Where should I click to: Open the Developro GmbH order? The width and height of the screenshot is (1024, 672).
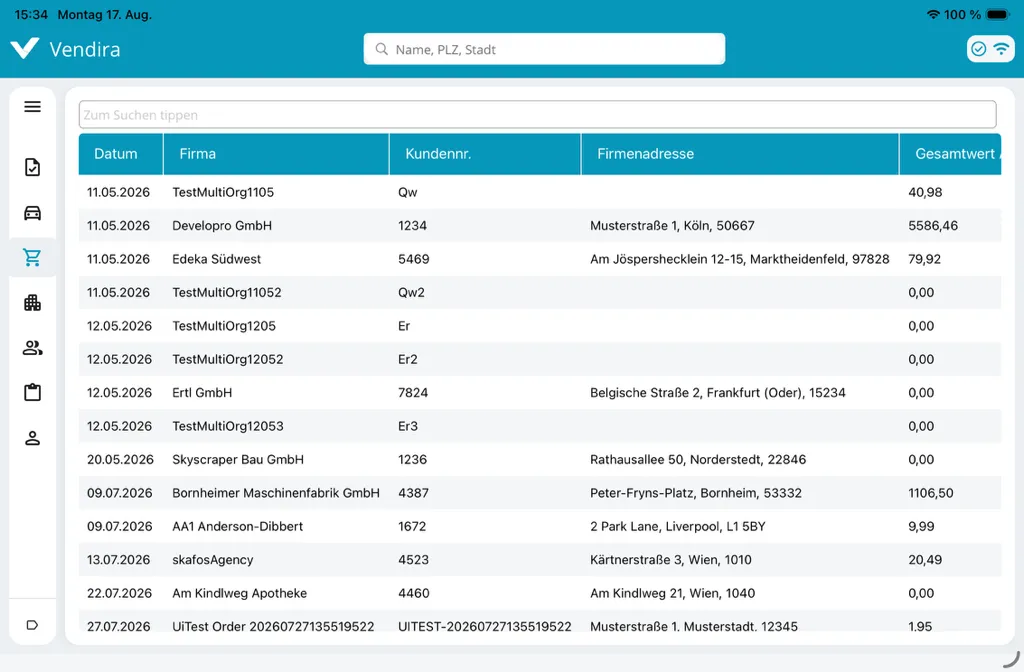pos(540,225)
